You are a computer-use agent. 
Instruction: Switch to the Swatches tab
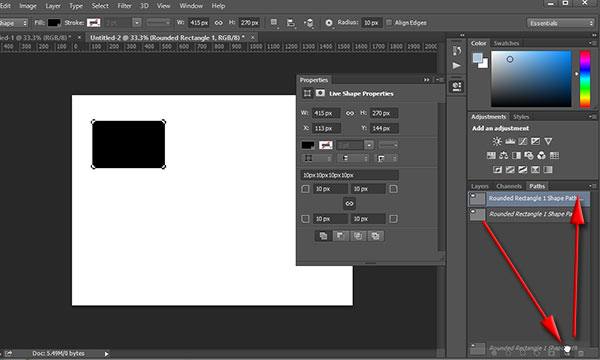[506, 43]
